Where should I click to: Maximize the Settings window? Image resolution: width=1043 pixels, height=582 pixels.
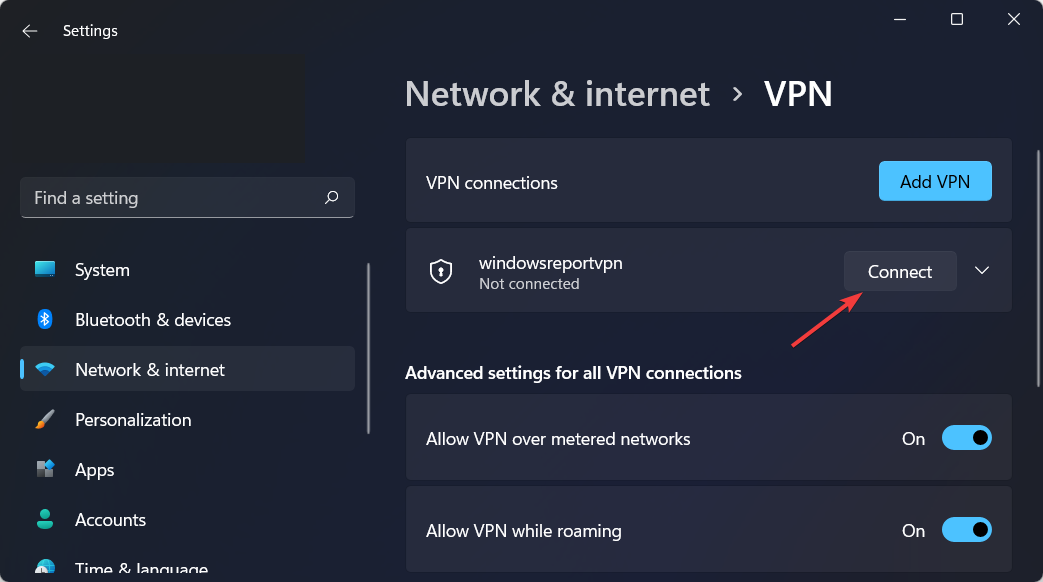(957, 19)
